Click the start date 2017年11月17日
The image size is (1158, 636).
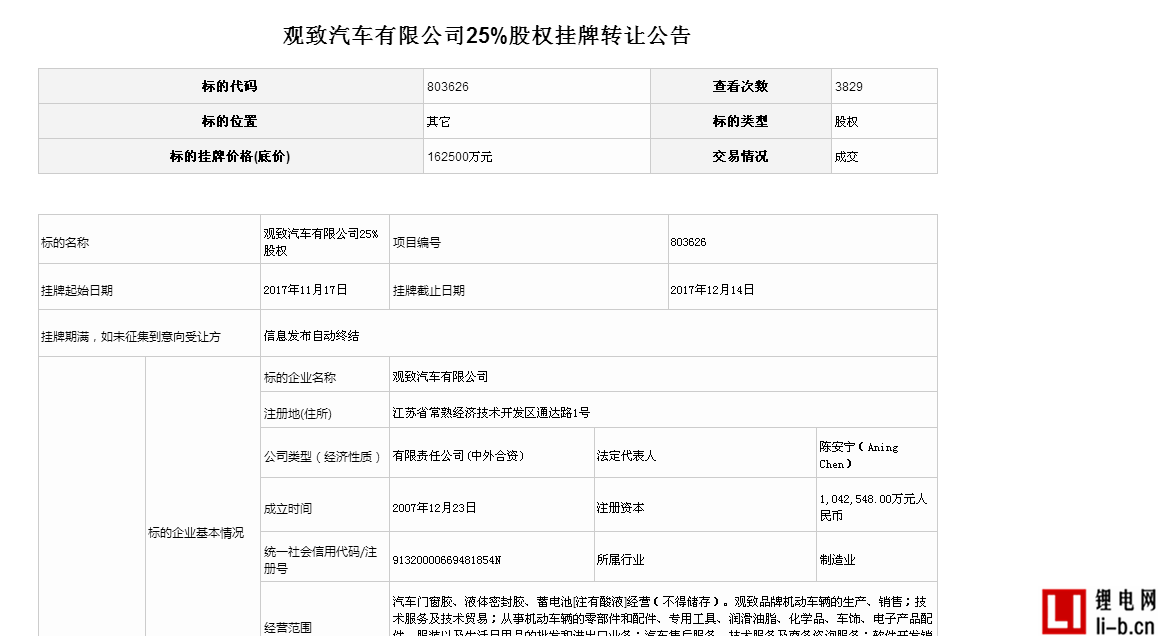coord(306,290)
